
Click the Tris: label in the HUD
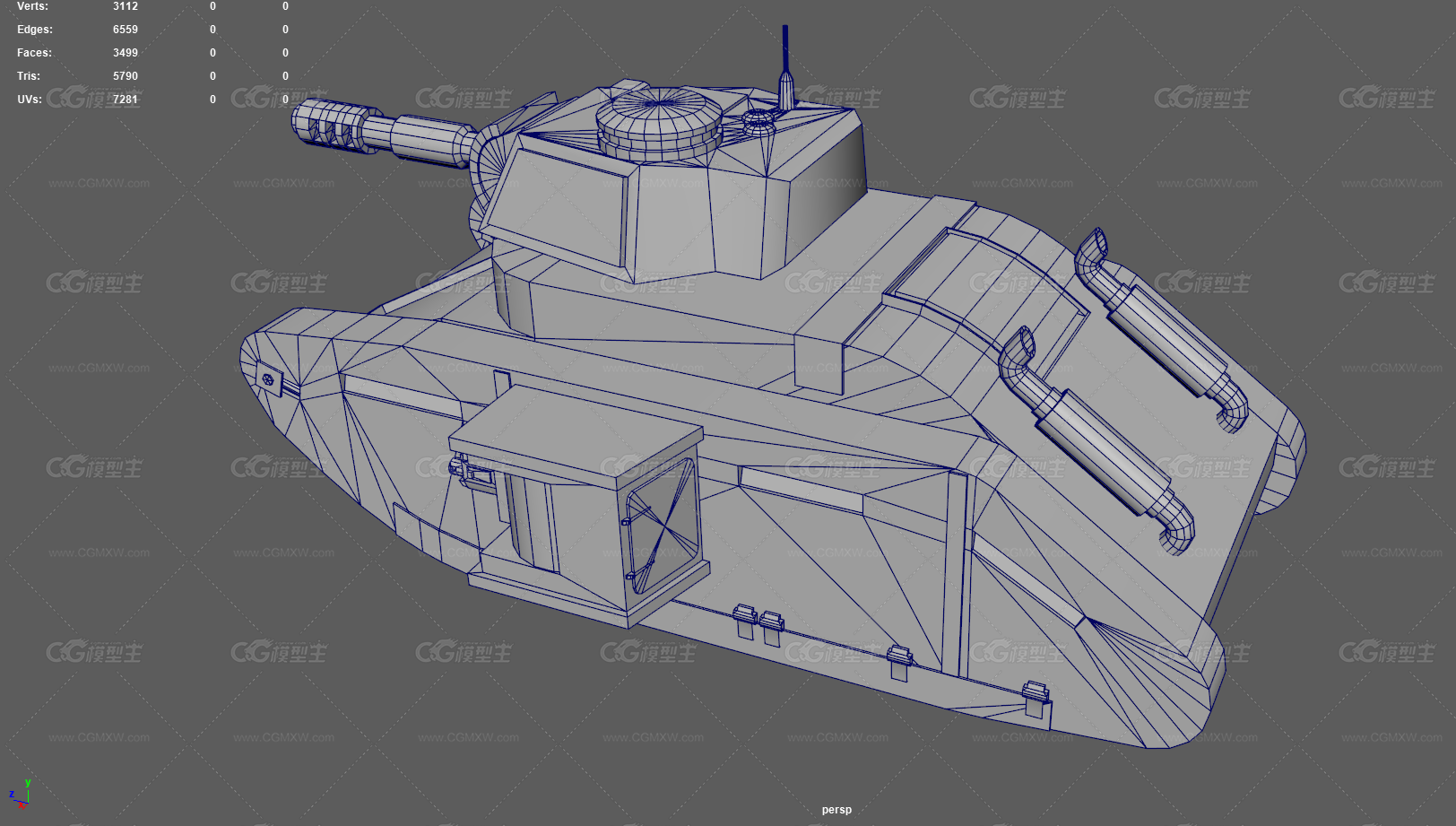click(x=29, y=76)
